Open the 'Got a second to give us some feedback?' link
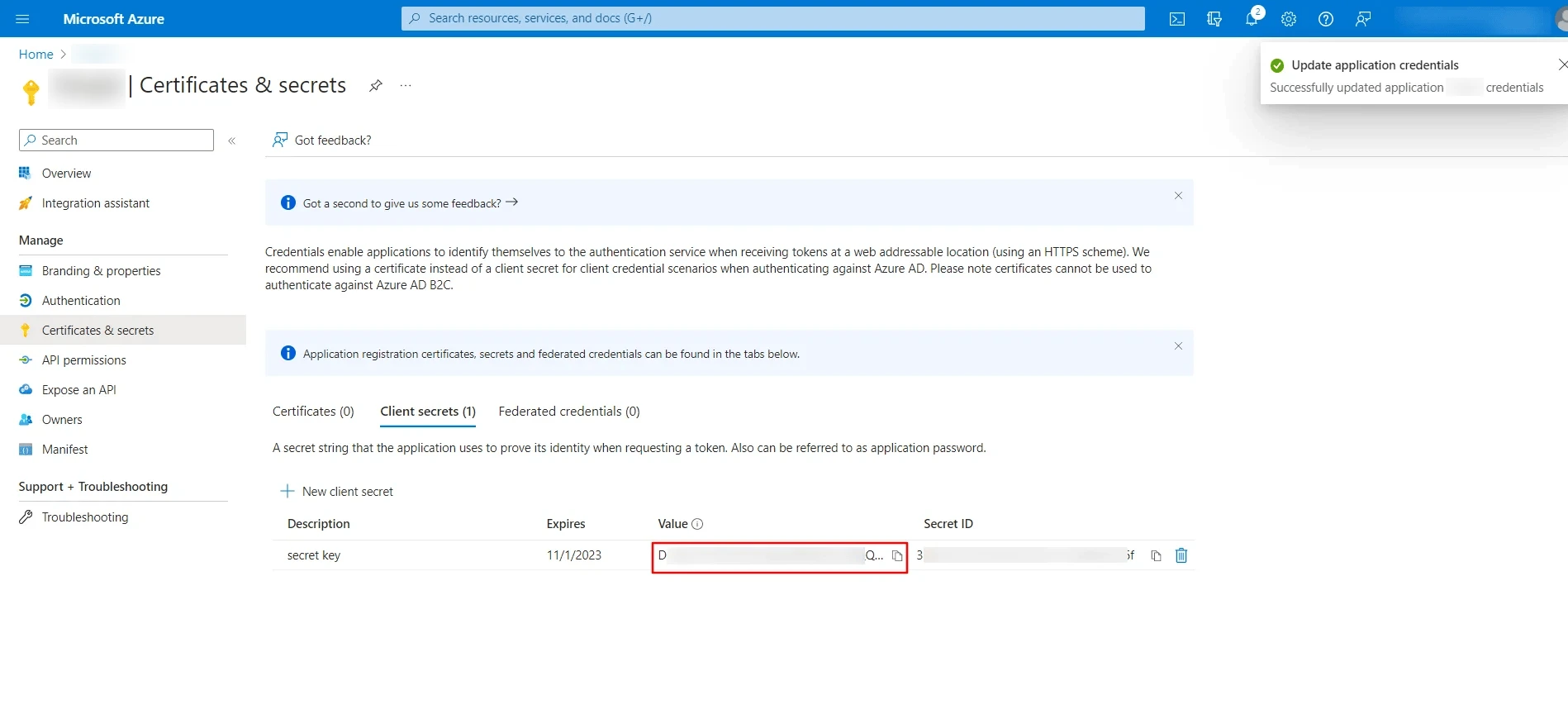The image size is (1568, 719). (x=411, y=203)
